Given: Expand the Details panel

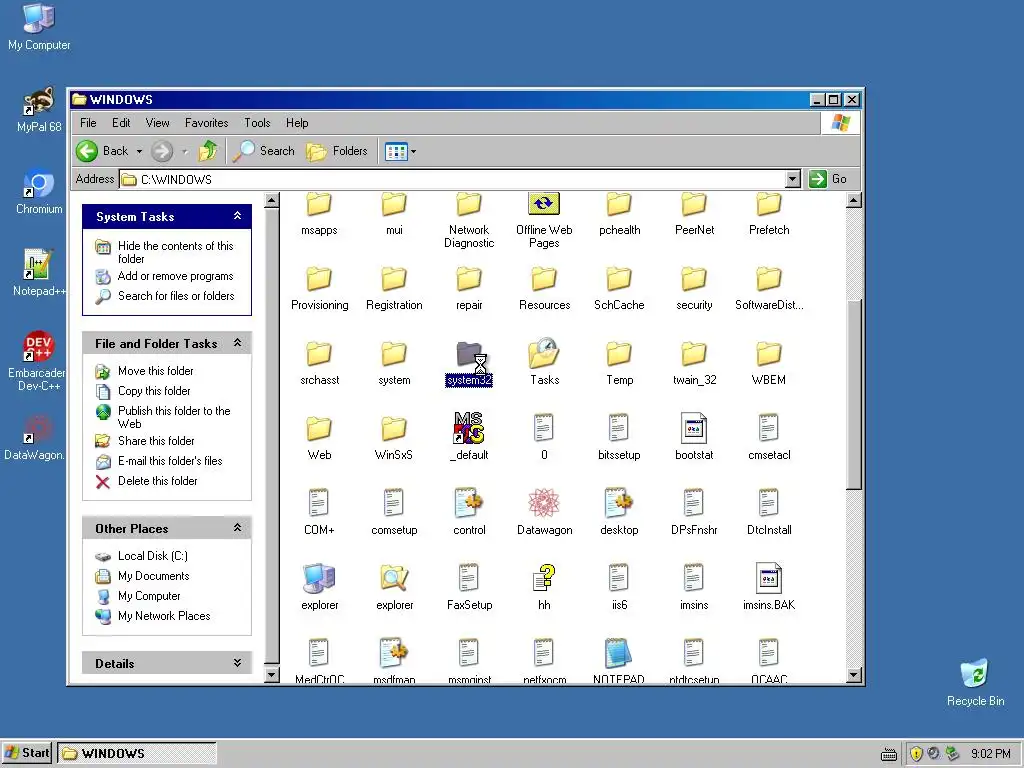Looking at the screenshot, I should click(238, 663).
